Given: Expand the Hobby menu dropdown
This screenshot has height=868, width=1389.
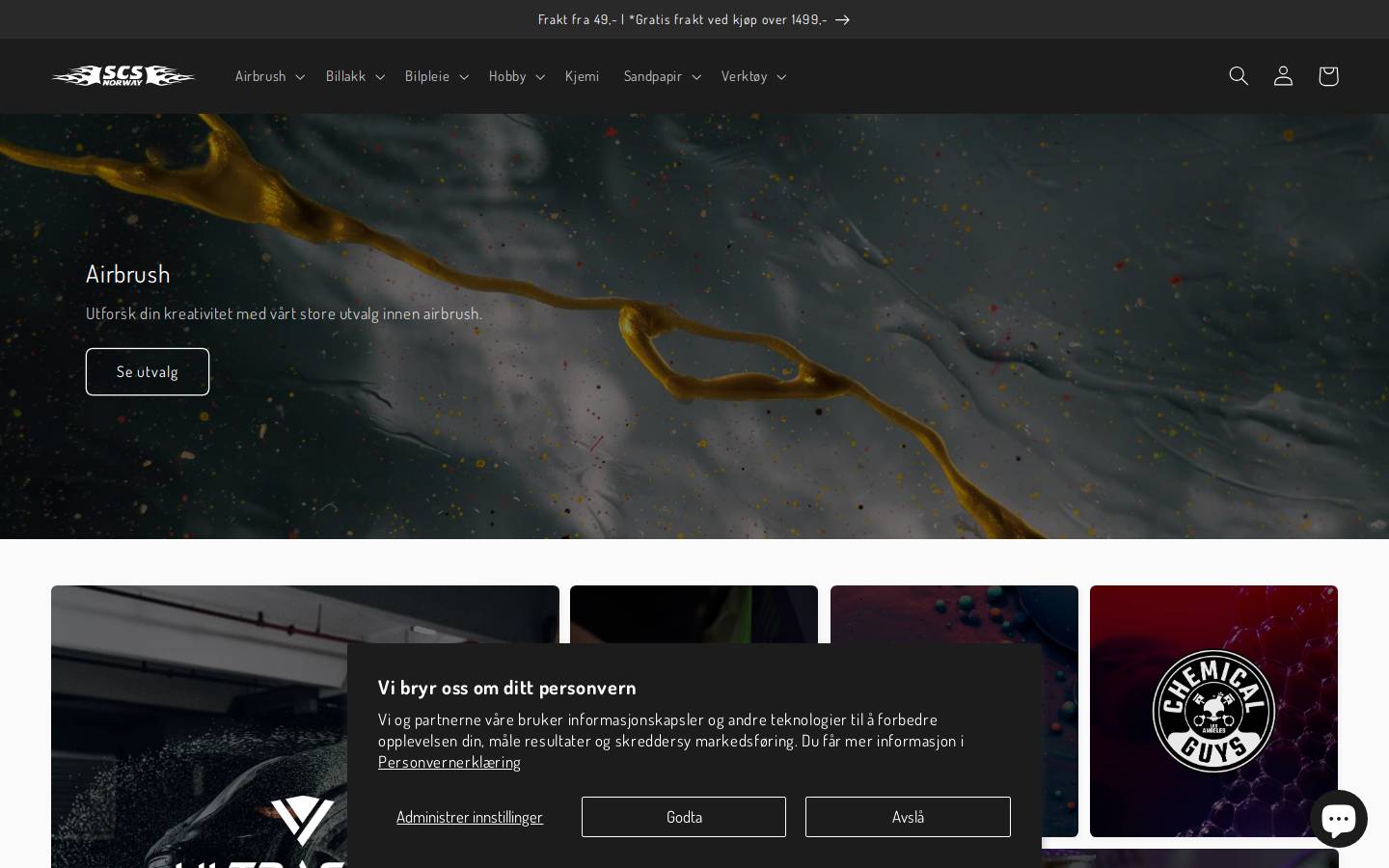Looking at the screenshot, I should [x=517, y=76].
